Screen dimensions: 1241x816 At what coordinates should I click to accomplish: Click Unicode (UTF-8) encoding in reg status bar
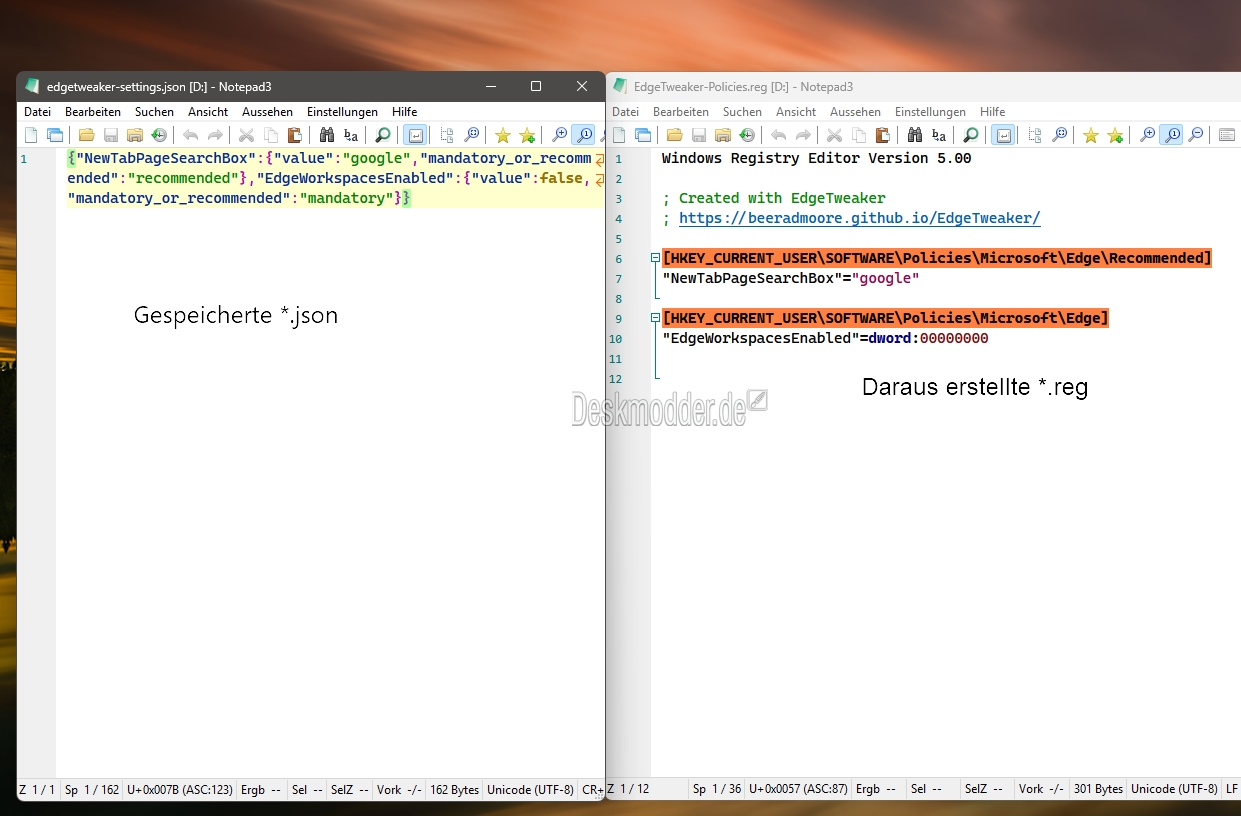1175,789
